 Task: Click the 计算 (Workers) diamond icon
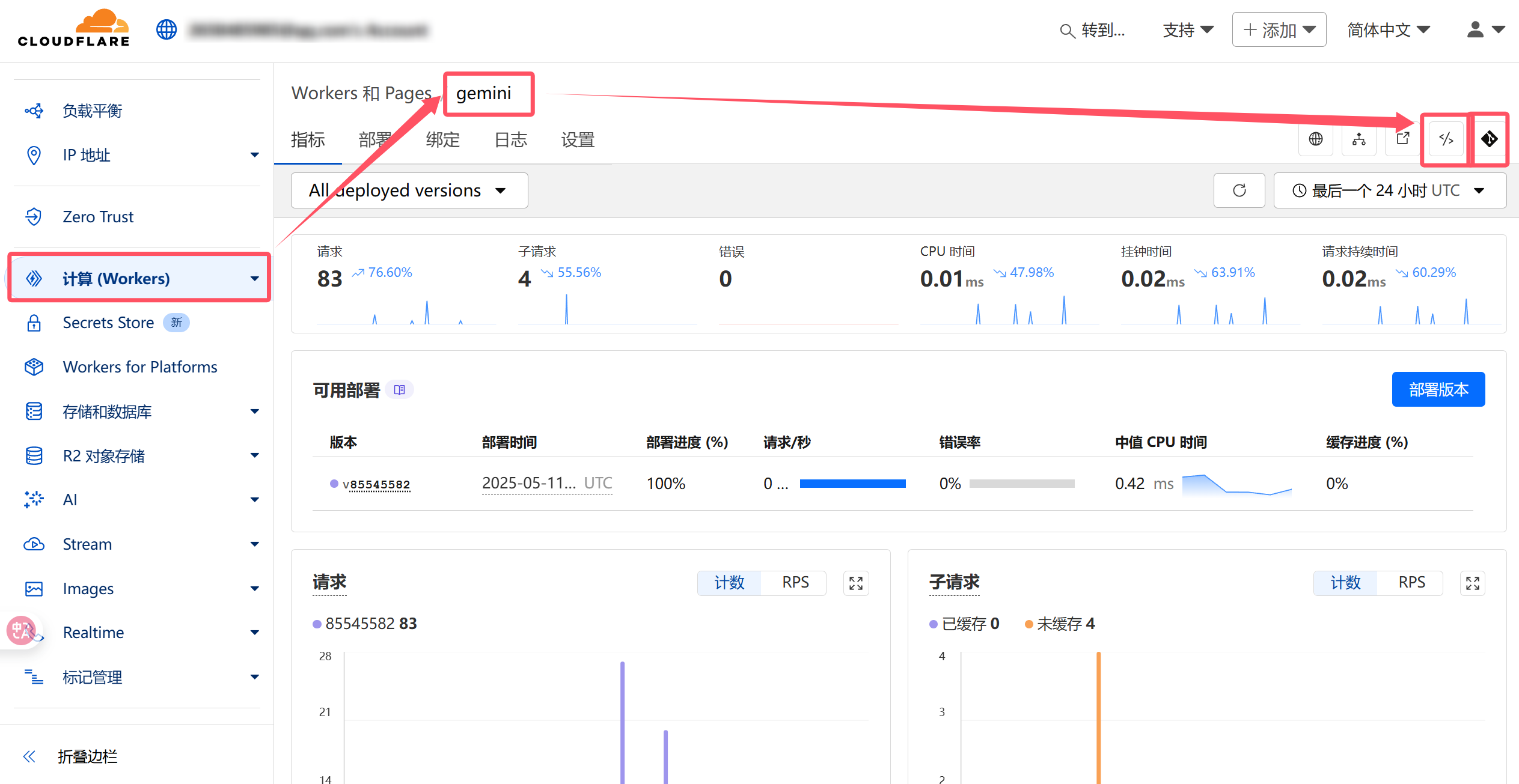point(34,278)
